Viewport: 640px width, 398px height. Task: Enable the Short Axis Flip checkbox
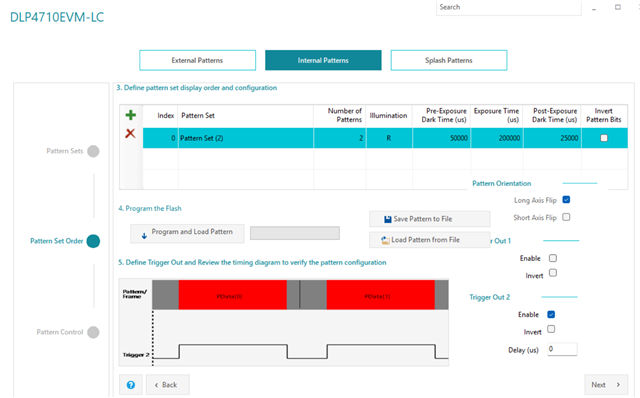(566, 217)
